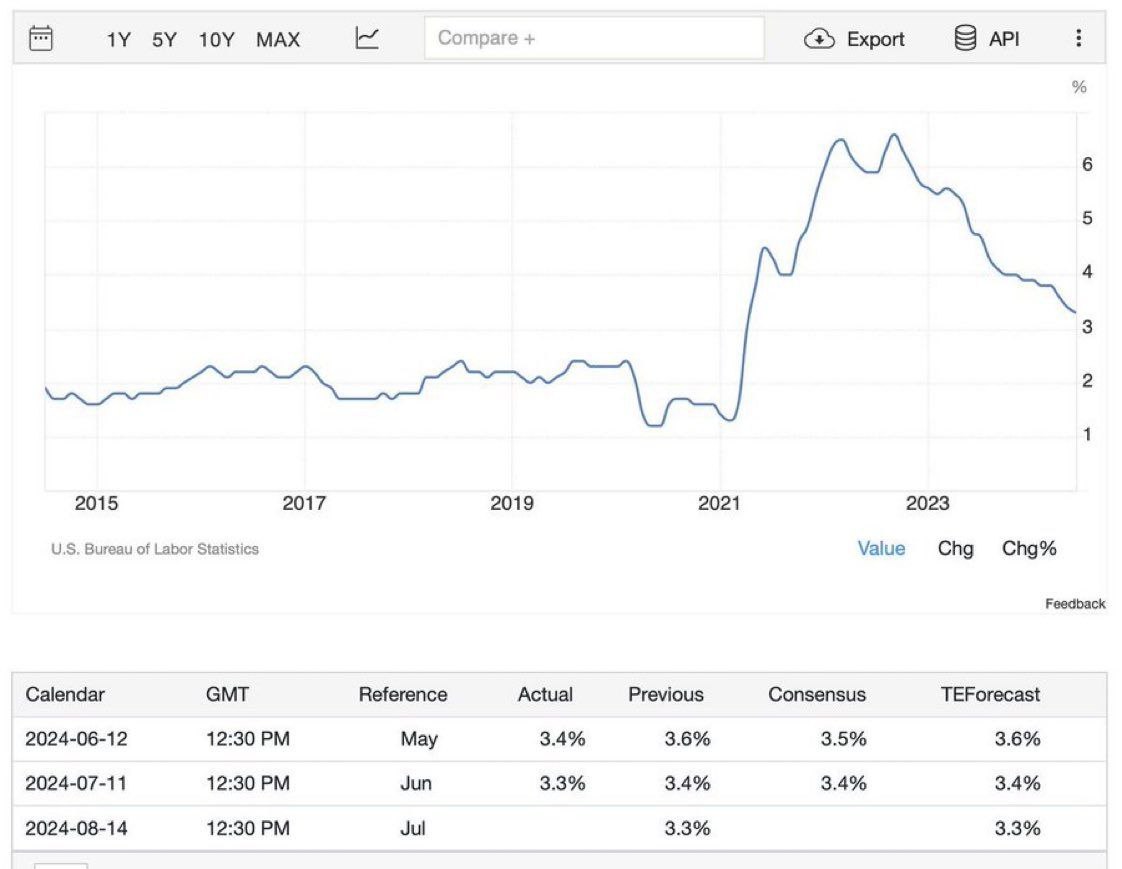Image resolution: width=1122 pixels, height=869 pixels.
Task: Click the chart line peak near 2022
Action: (x=893, y=135)
